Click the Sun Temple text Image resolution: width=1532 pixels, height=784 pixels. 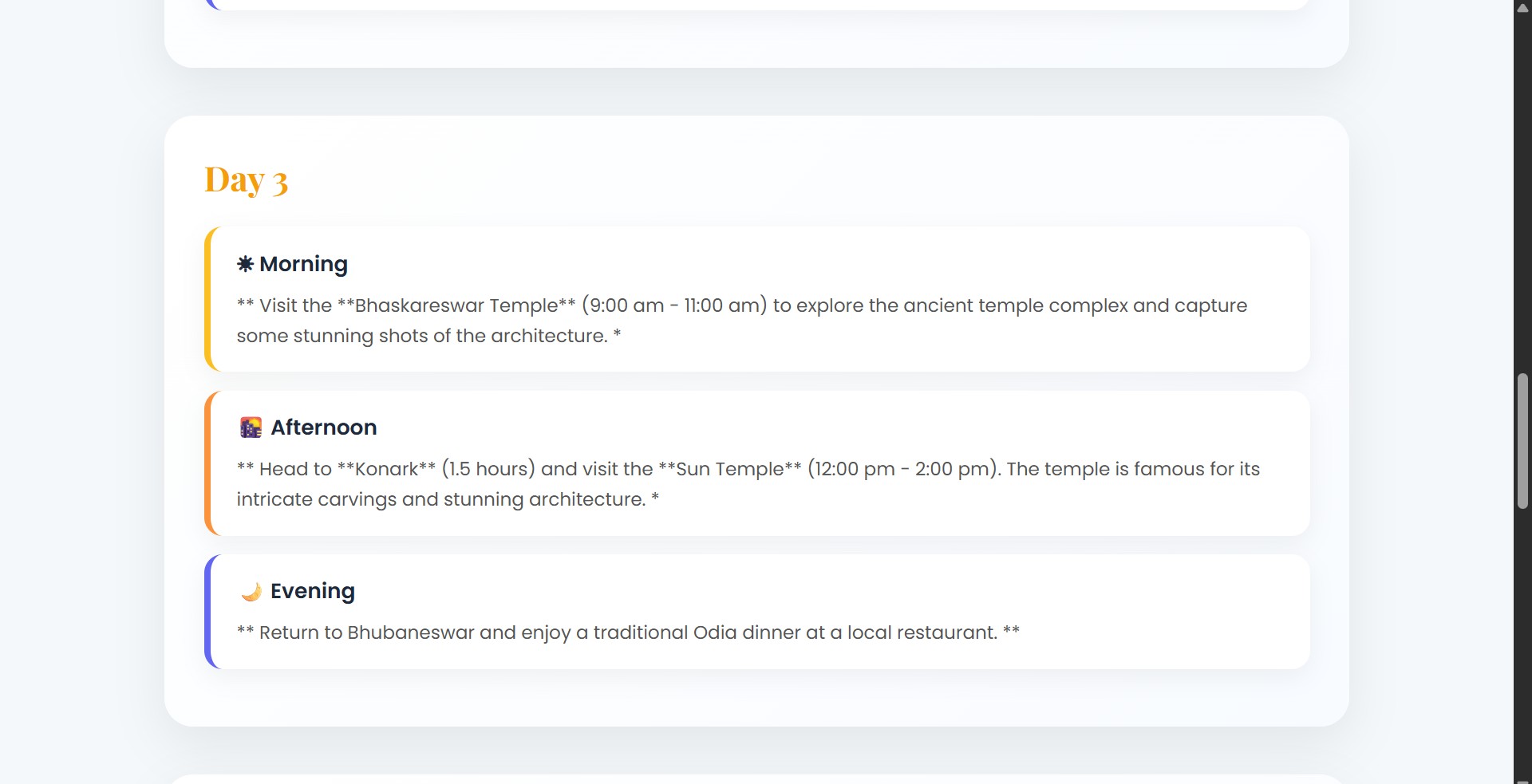pyautogui.click(x=730, y=469)
